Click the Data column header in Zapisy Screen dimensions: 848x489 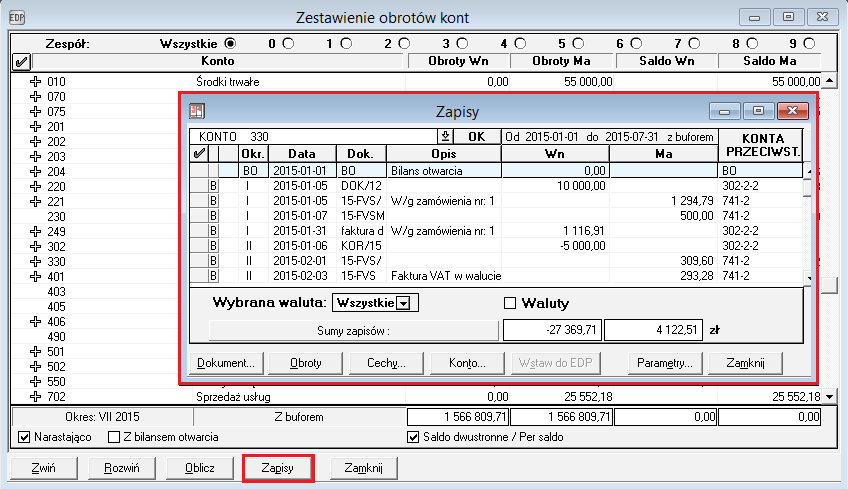tap(302, 154)
